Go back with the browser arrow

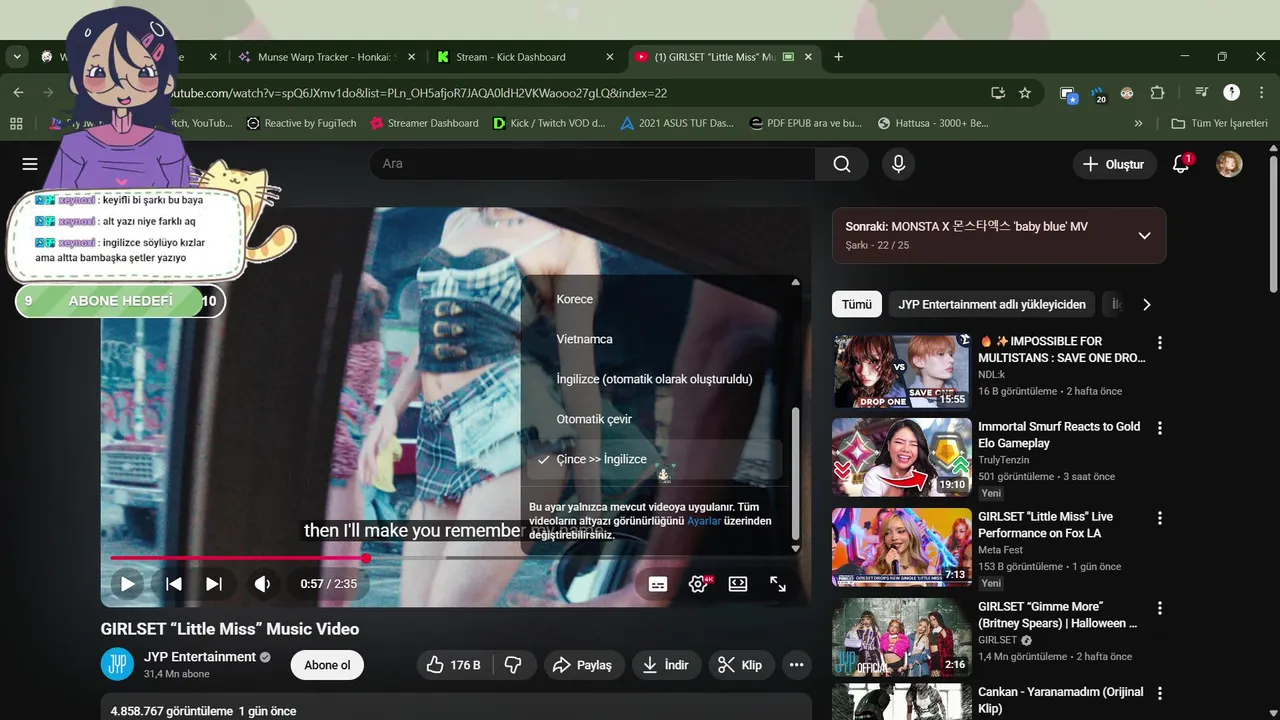coord(18,93)
